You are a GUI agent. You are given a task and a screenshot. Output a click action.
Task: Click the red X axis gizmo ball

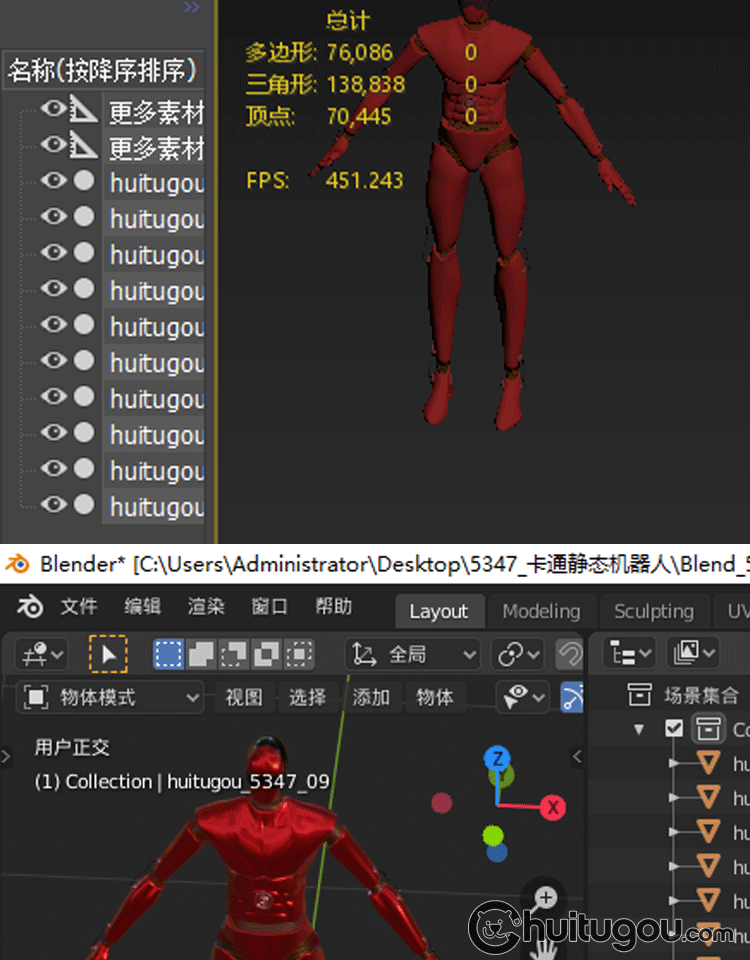pyautogui.click(x=552, y=807)
